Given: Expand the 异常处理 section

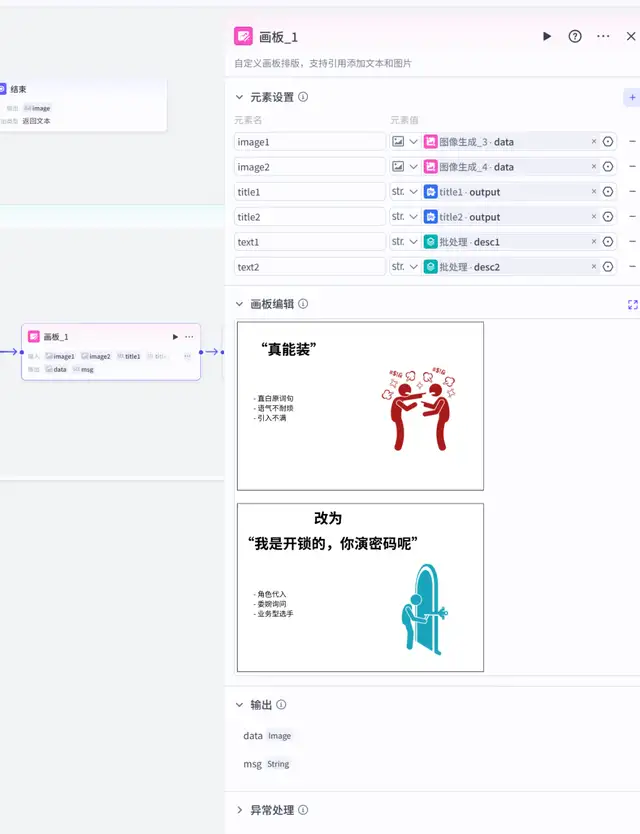Looking at the screenshot, I should (239, 810).
